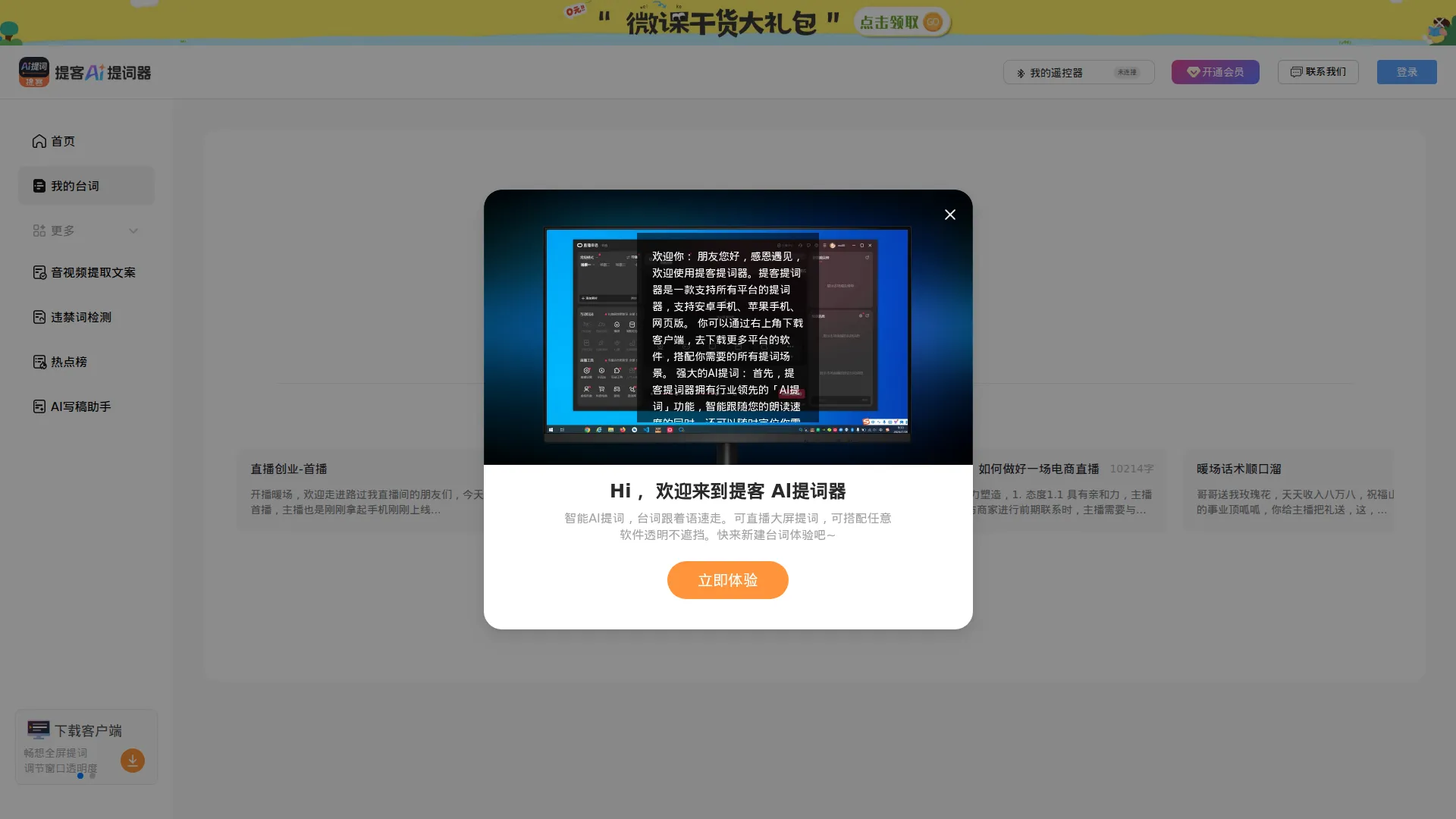
Task: Open the 暖场话术顺口溜 script card
Action: pos(1289,489)
